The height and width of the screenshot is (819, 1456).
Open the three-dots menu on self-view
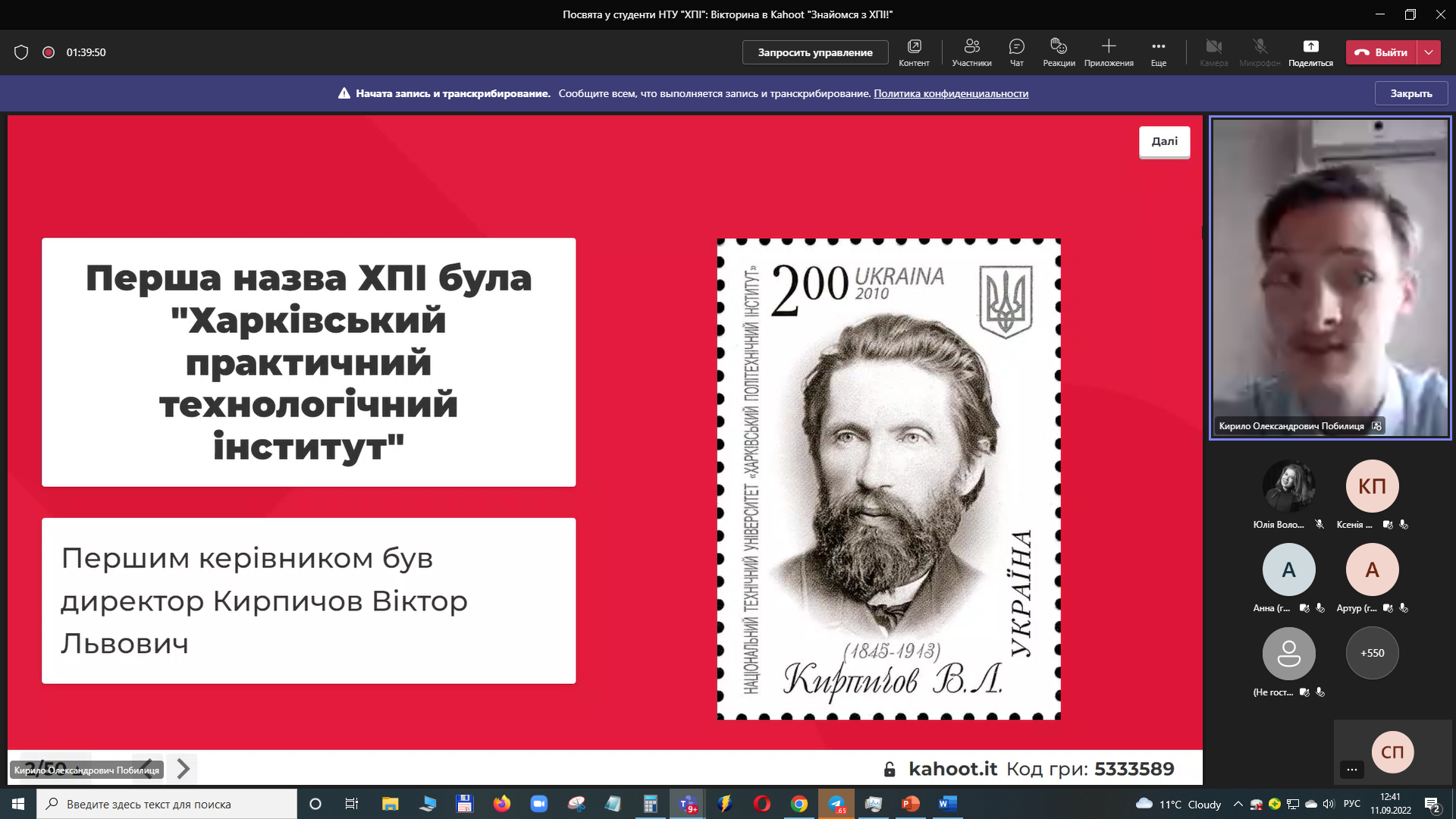point(1352,770)
